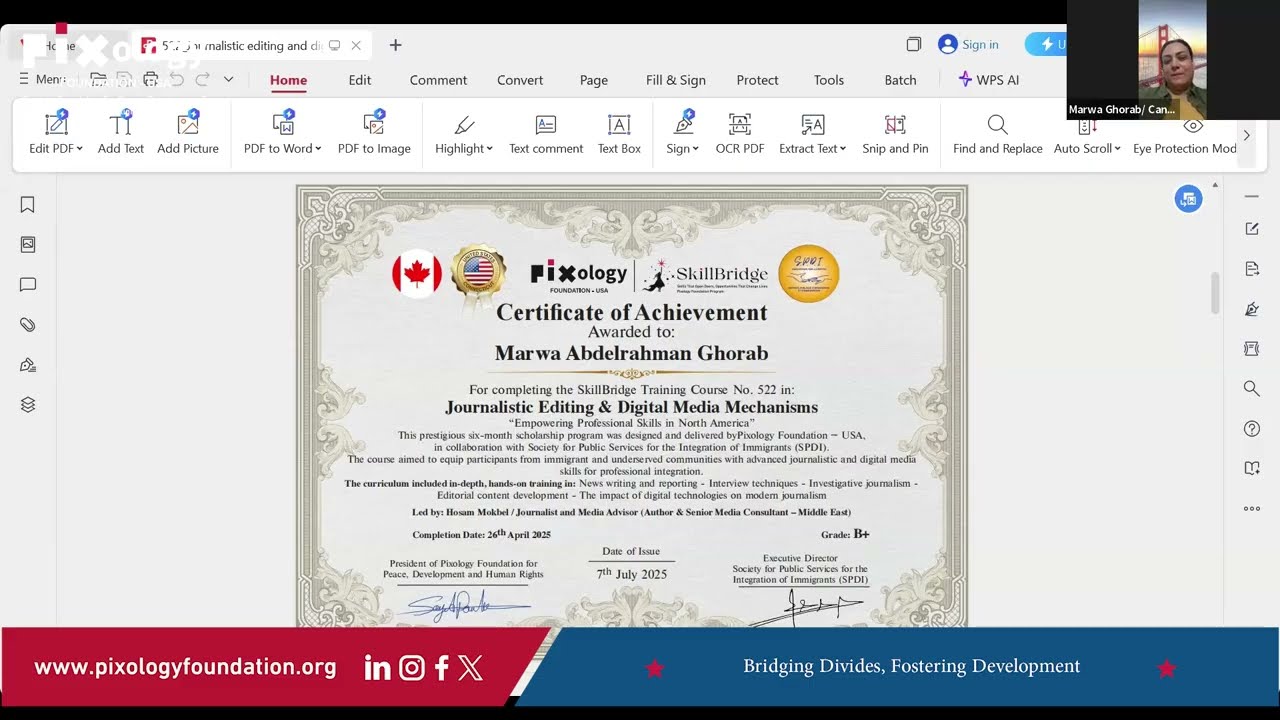Viewport: 1280px width, 720px height.
Task: Click the edit note icon in right sidebar
Action: click(x=1252, y=228)
